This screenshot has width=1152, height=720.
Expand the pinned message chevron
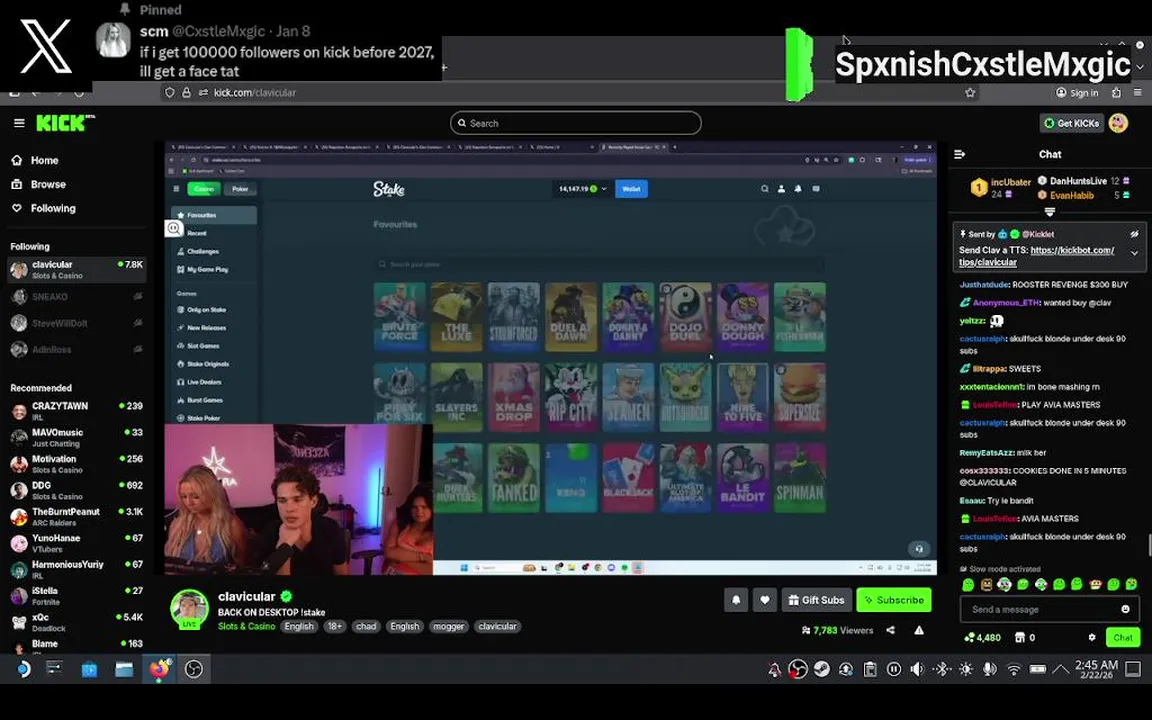[1134, 253]
